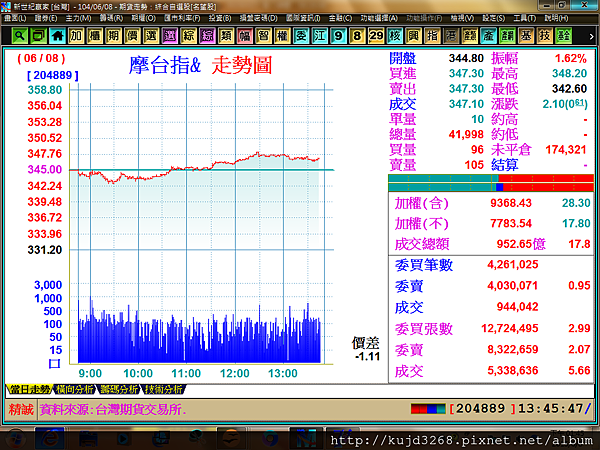Select the cyan 9 toolbar icon
This screenshot has height=450, width=600.
click(x=338, y=36)
